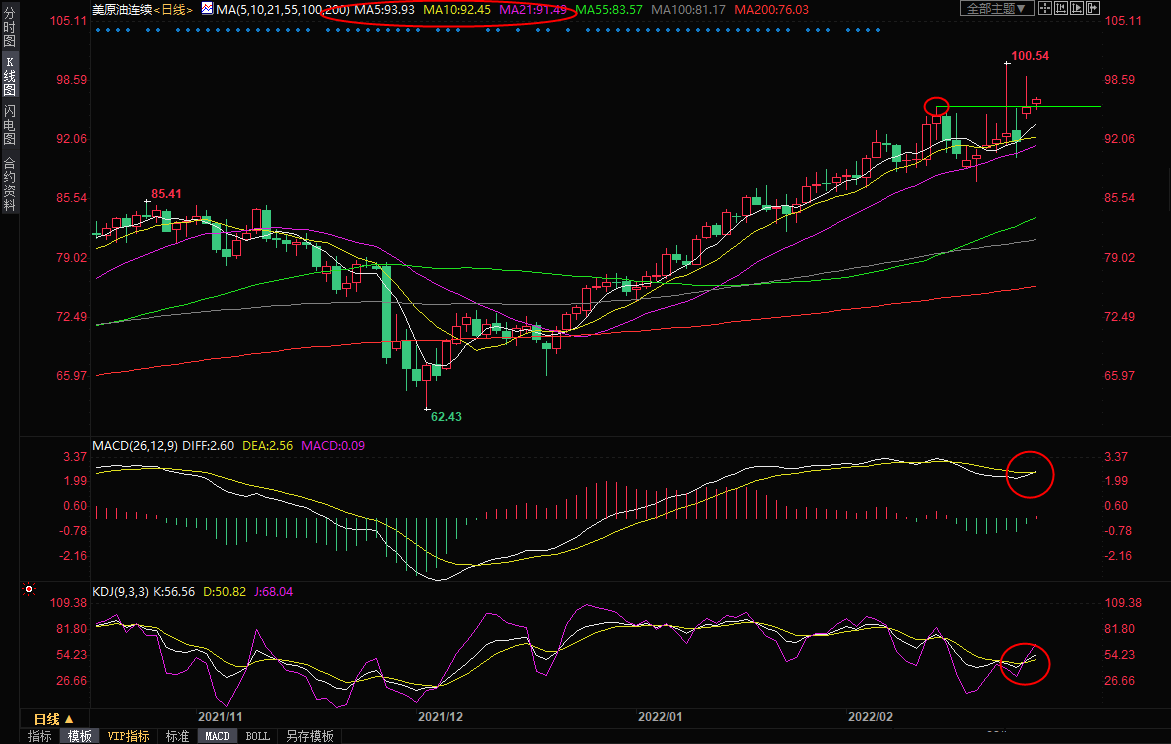Click the exit/expand panel icon at top right
1171x744 pixels.
(1095, 9)
